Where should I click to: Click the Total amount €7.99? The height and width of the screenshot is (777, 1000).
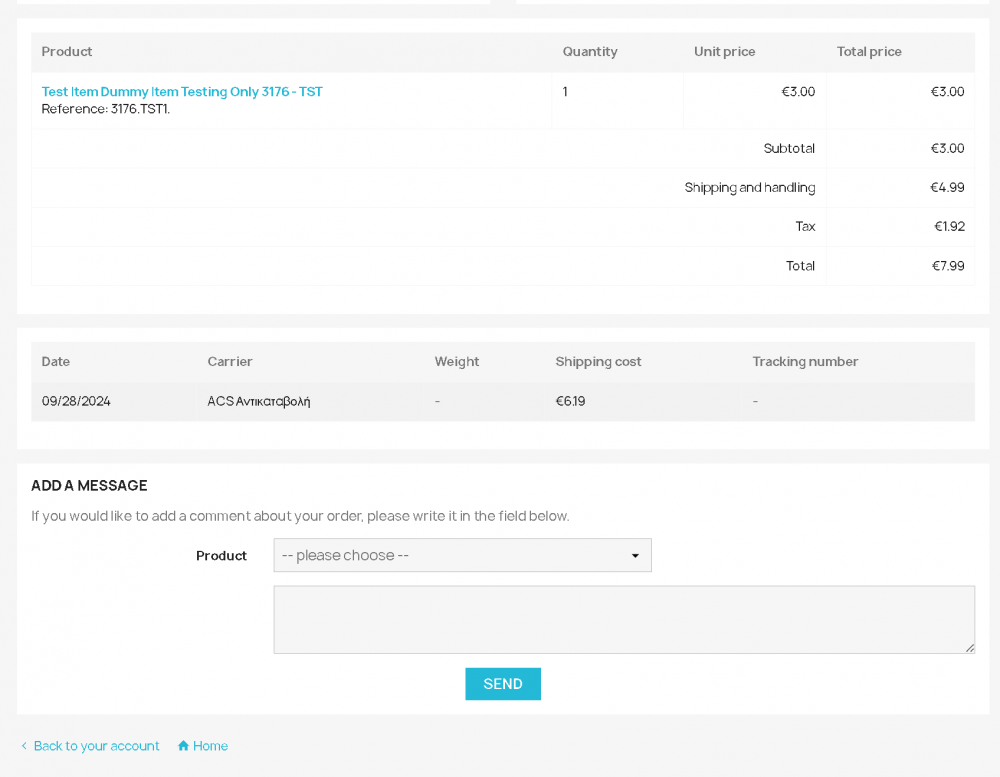click(948, 265)
